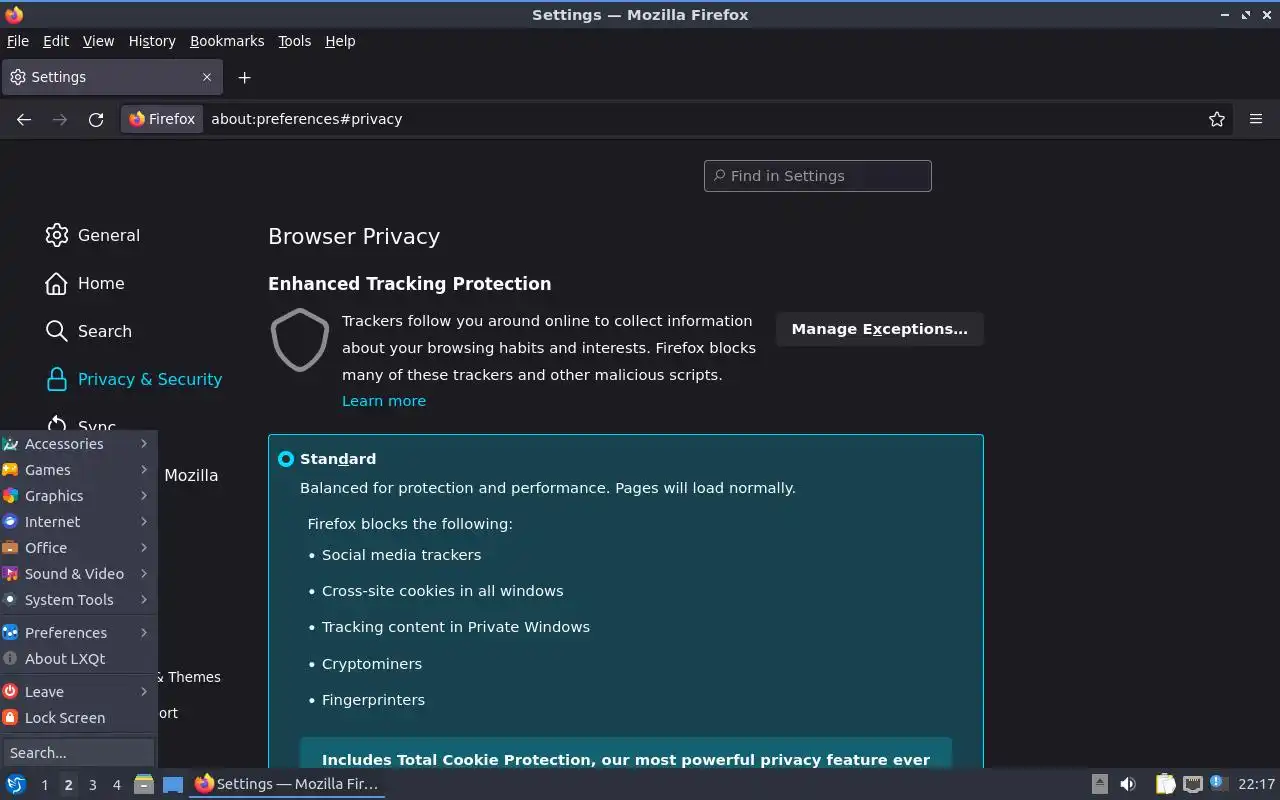The width and height of the screenshot is (1280, 800).
Task: Switch to virtual desktop 1
Action: (44, 785)
